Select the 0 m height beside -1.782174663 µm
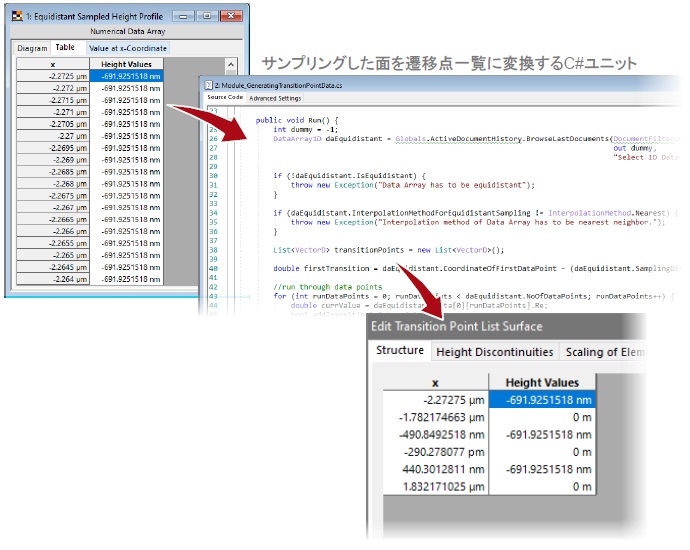 [542, 417]
